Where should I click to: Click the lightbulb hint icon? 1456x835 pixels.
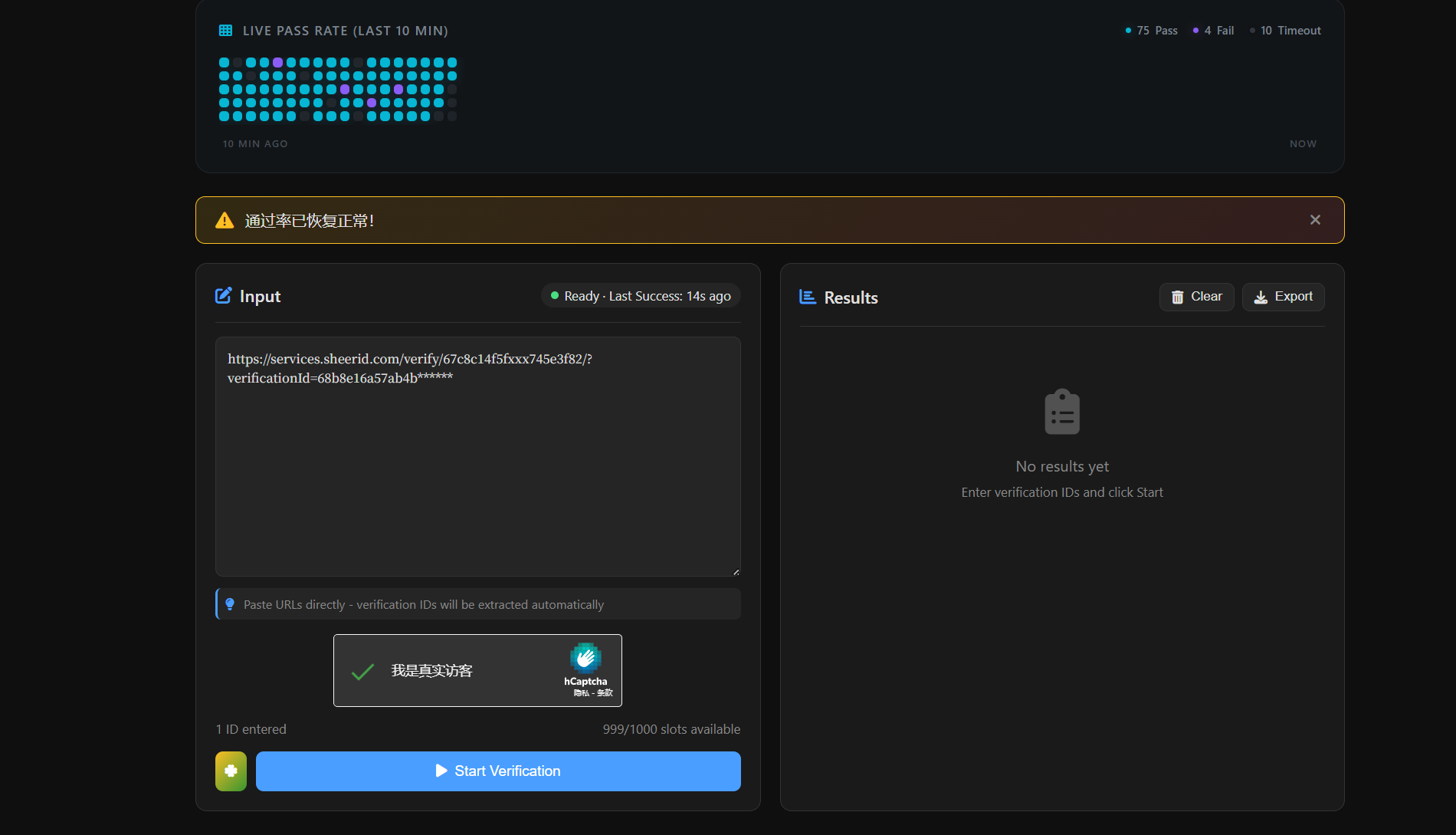[x=230, y=604]
